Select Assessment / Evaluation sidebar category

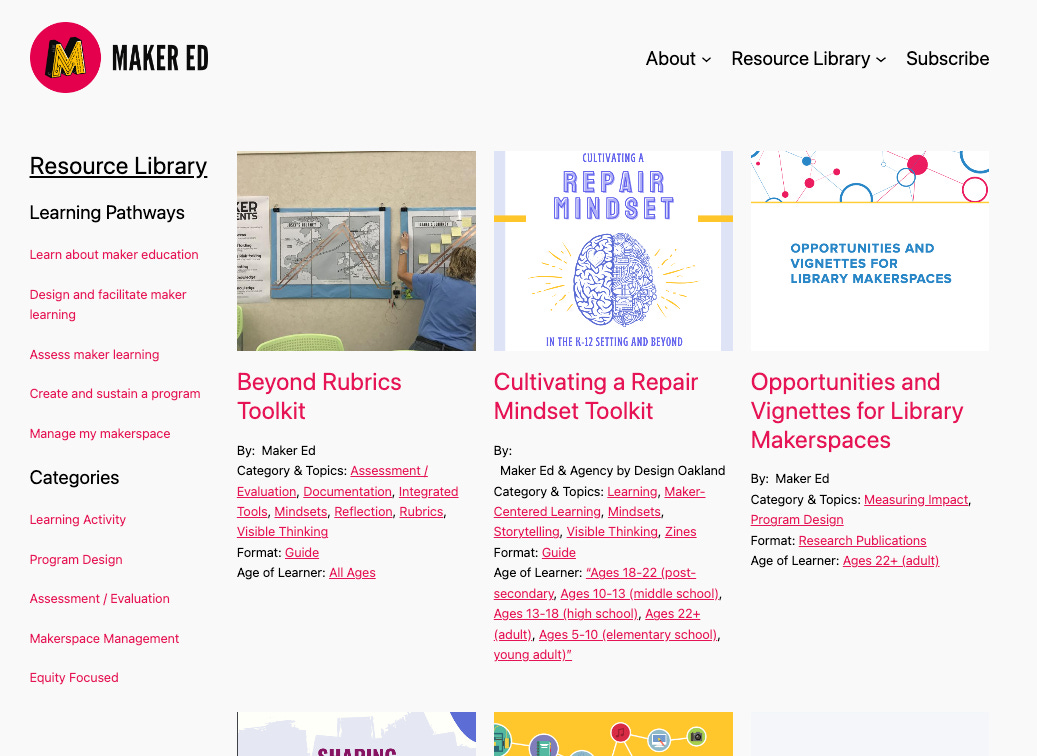coord(100,599)
